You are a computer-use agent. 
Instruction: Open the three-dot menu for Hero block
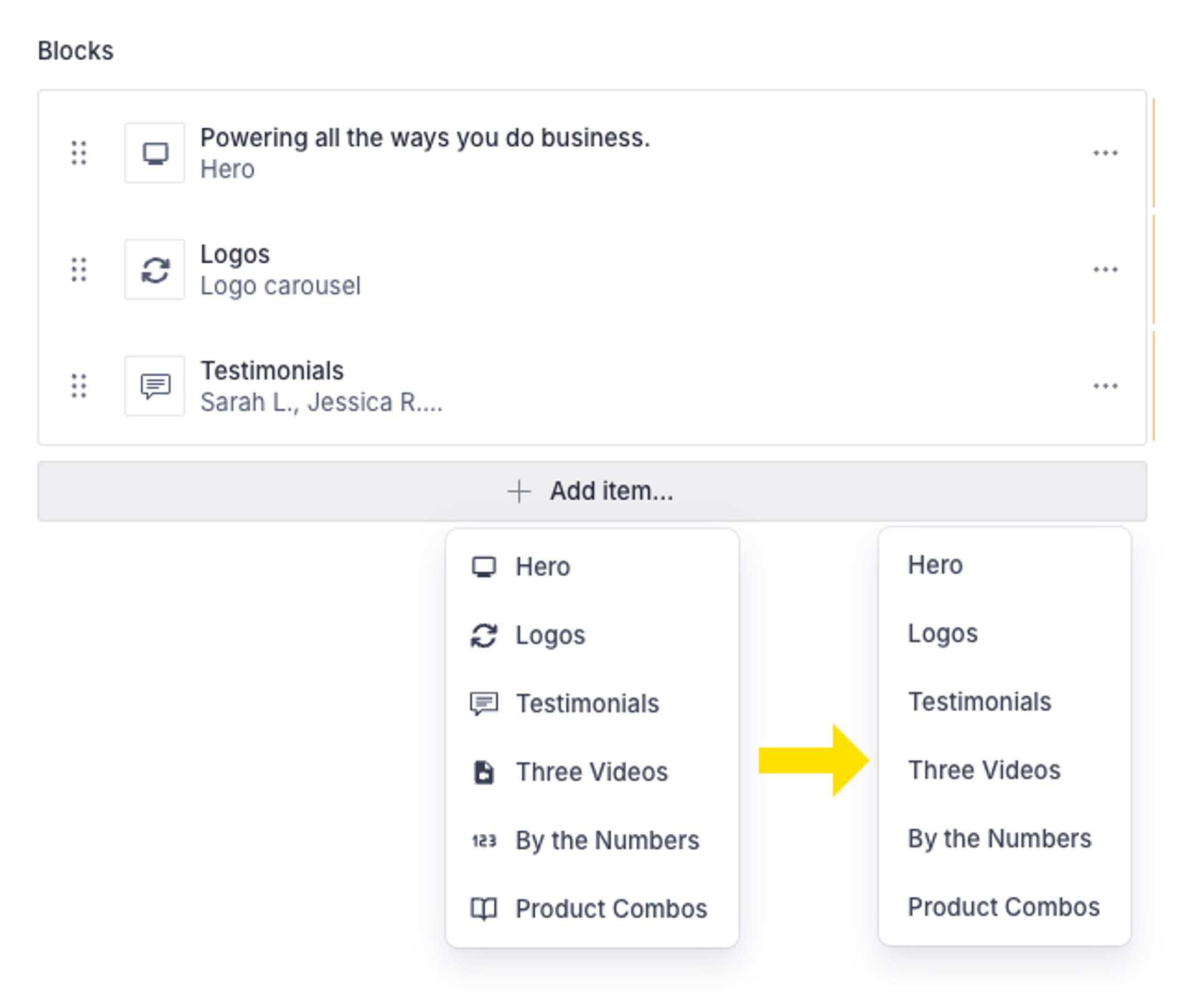(1105, 153)
